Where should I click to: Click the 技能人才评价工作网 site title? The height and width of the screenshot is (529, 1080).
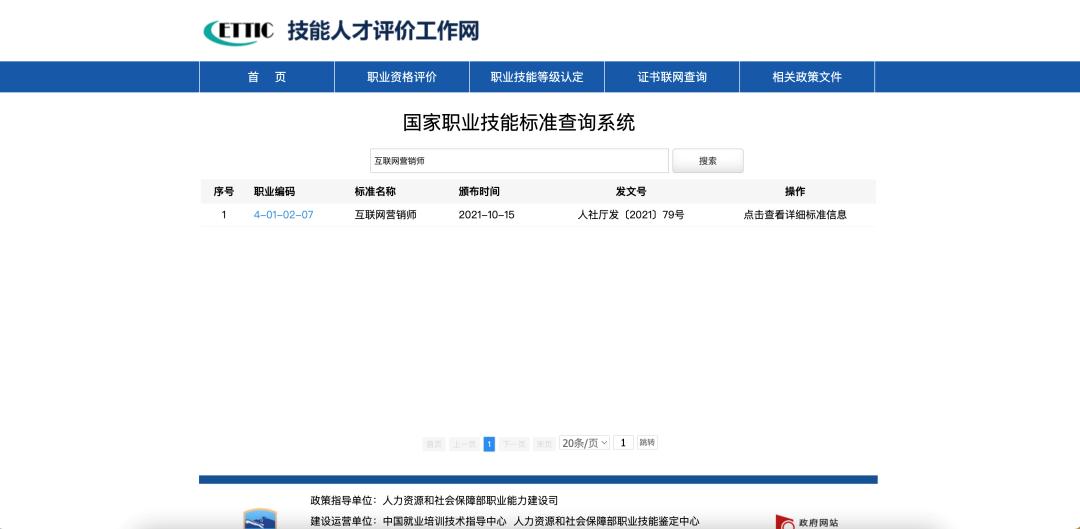[383, 31]
